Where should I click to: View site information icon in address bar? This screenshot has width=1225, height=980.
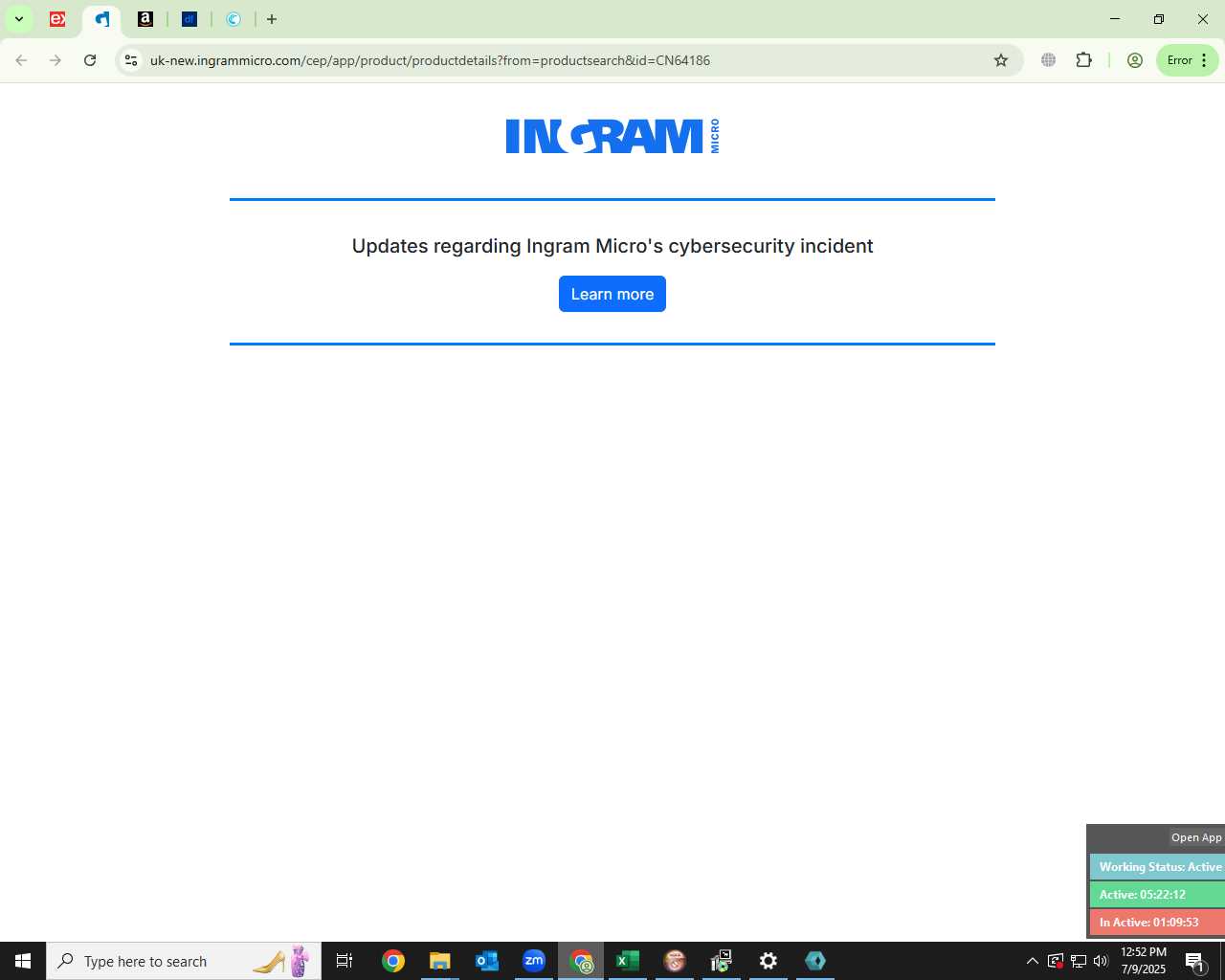131,60
